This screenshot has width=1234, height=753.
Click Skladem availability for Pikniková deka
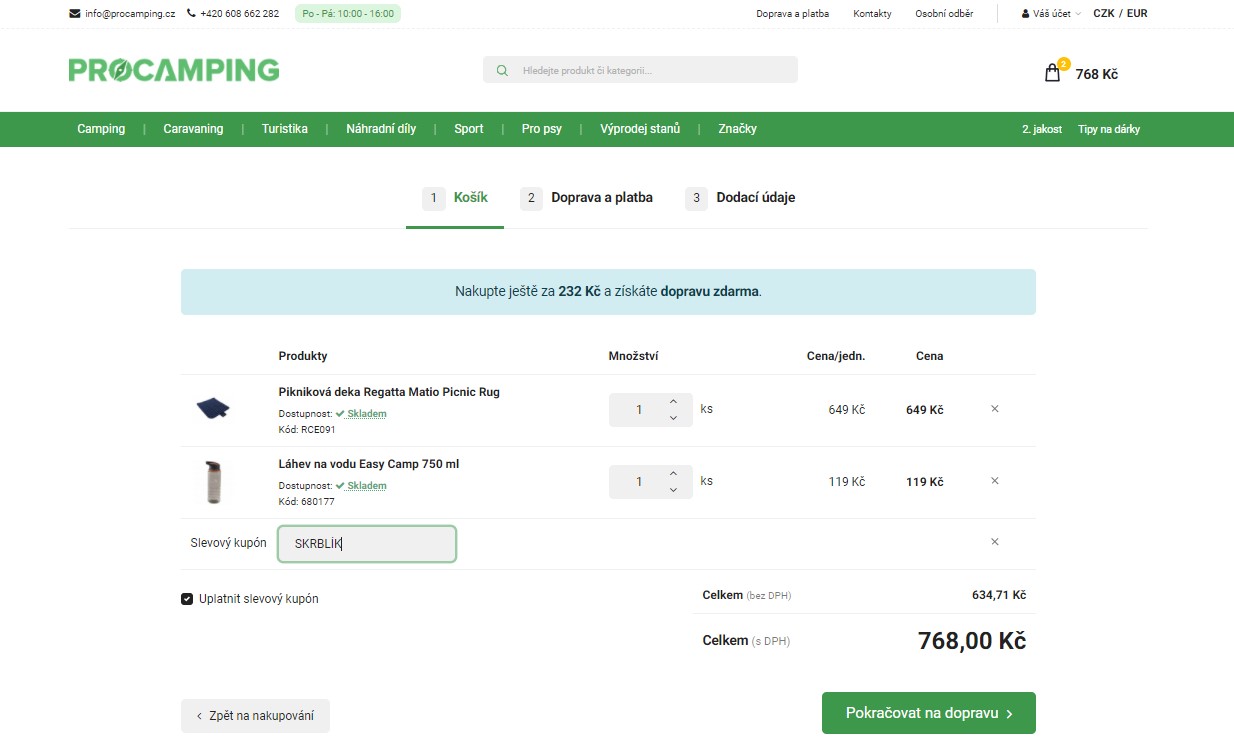pos(366,414)
